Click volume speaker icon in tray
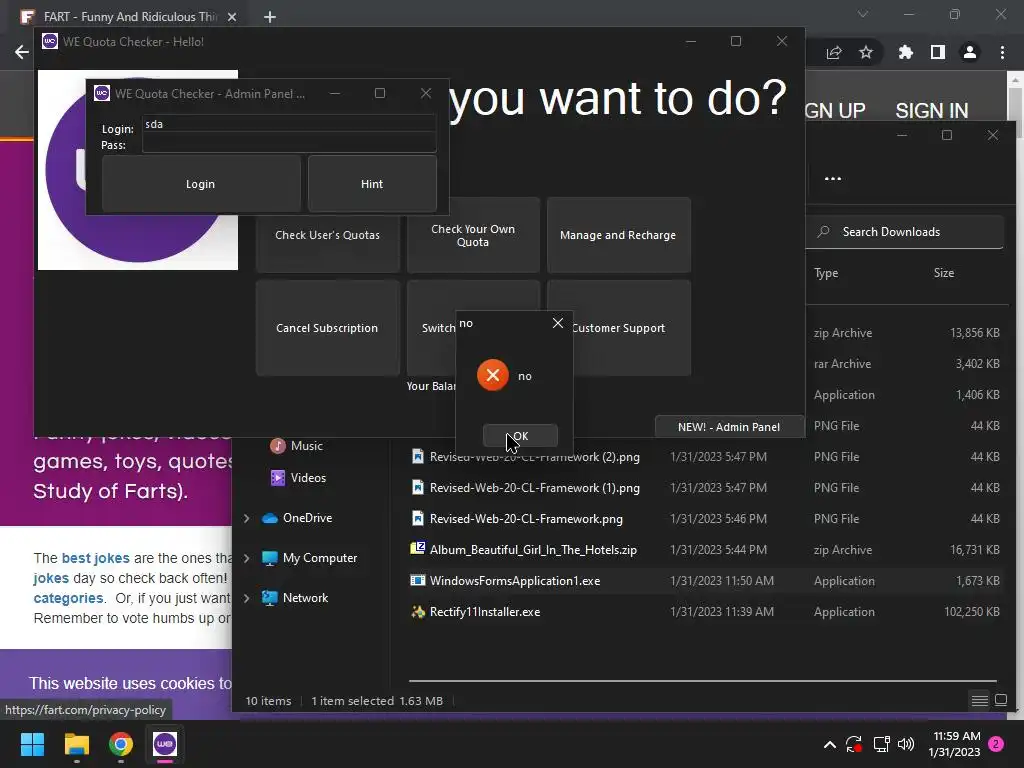Viewport: 1024px width, 768px height. (x=906, y=744)
